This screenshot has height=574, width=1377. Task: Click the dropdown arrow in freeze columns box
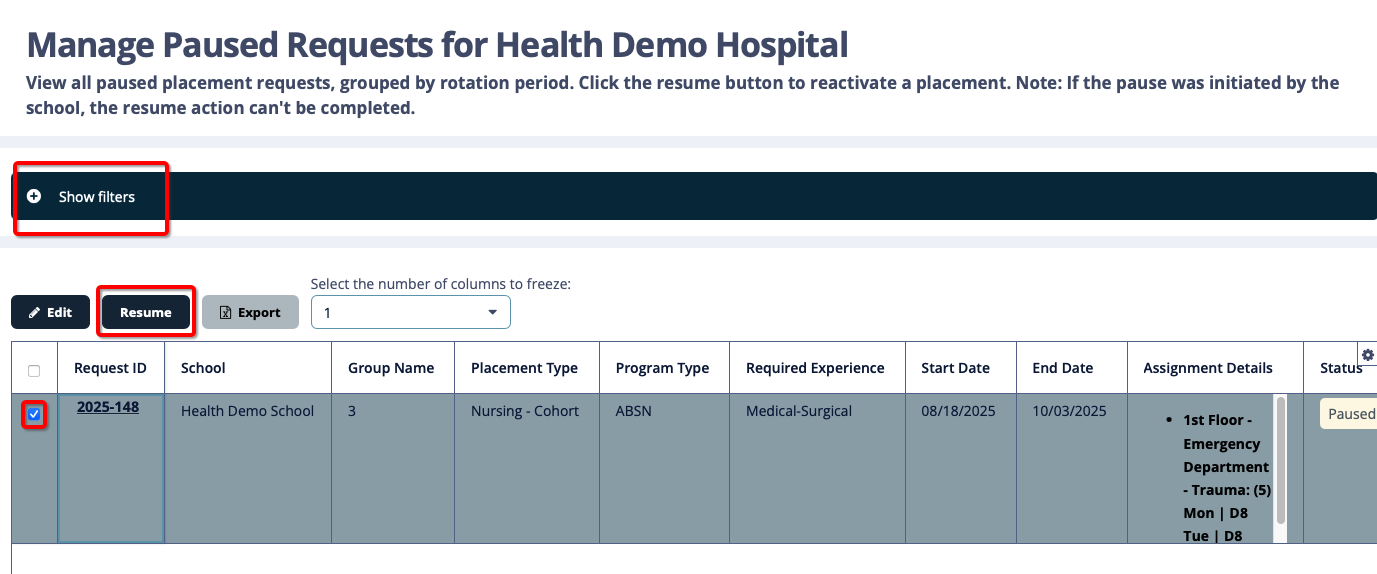(x=492, y=313)
